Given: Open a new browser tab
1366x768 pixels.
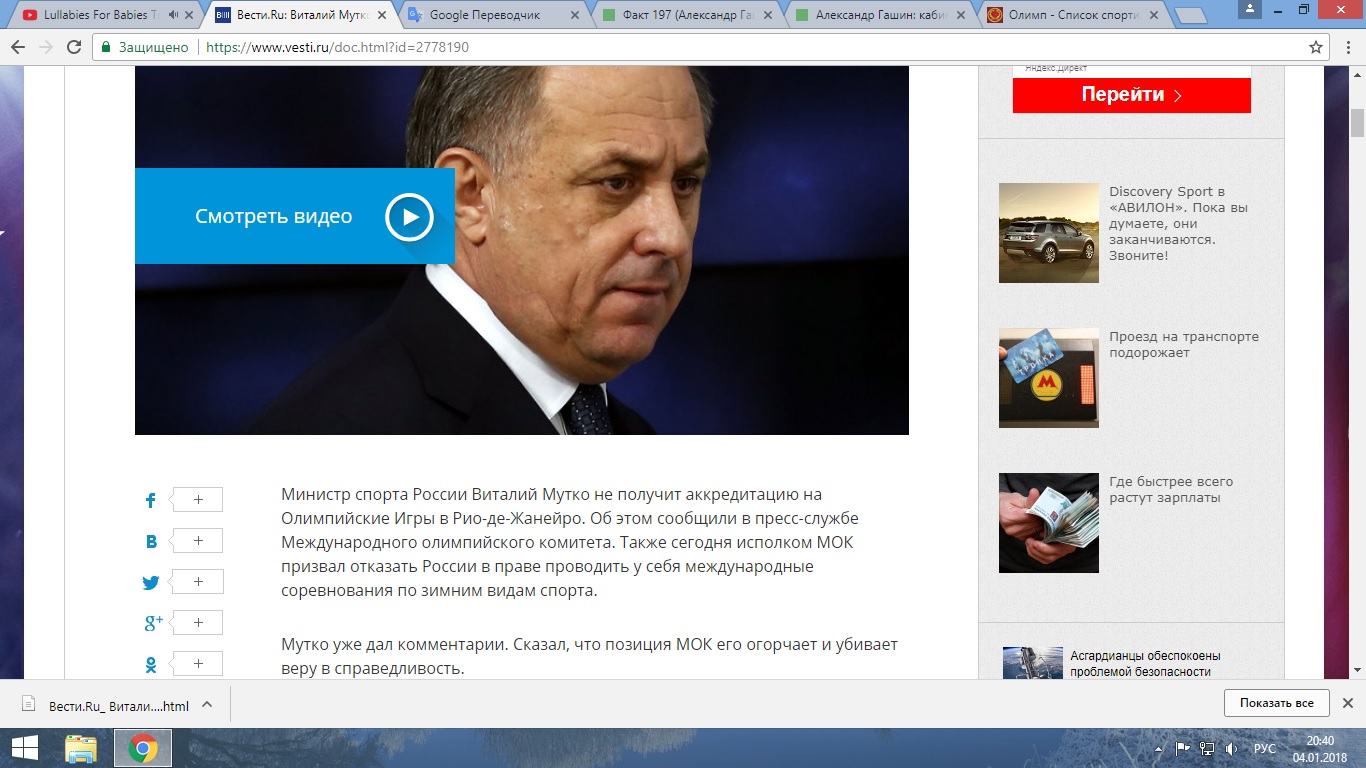Looking at the screenshot, I should pyautogui.click(x=1191, y=15).
